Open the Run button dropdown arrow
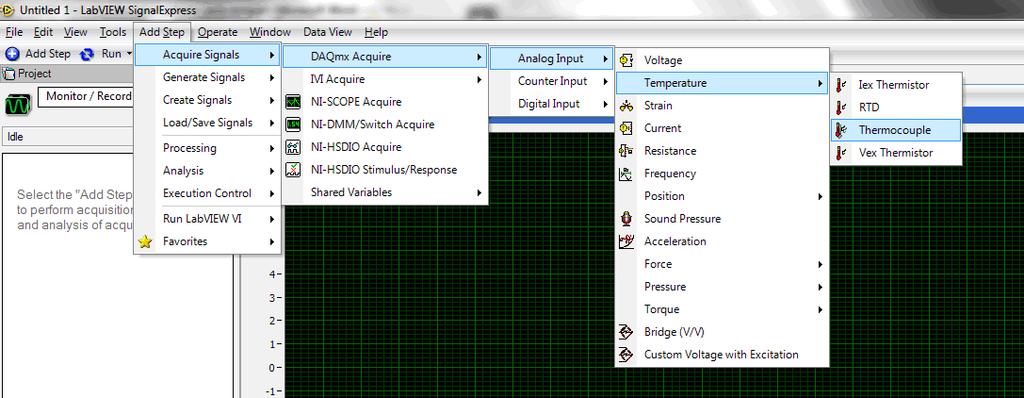Screen dimensions: 1024x398 point(129,54)
